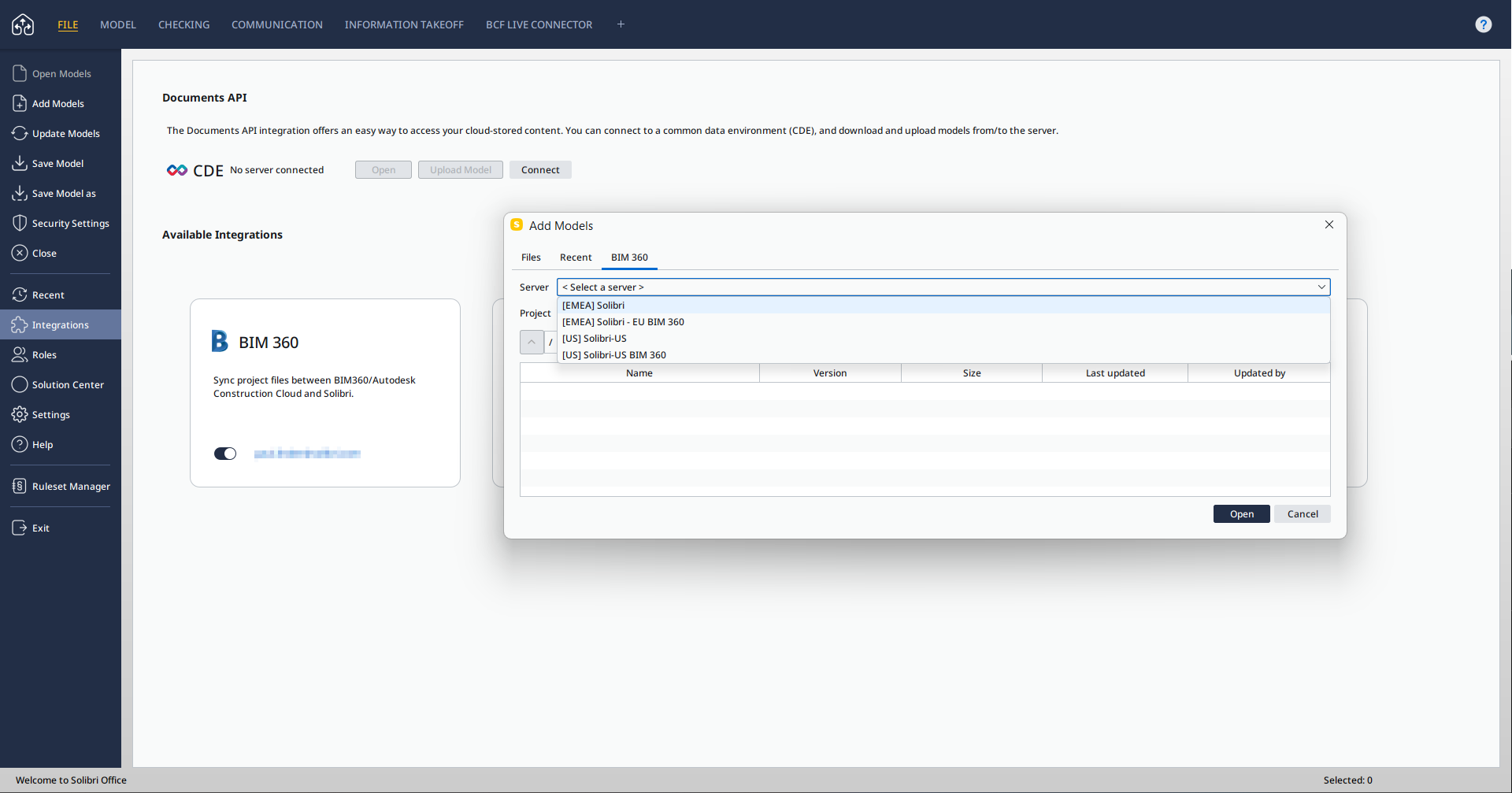1512x793 pixels.
Task: Click the Add Models sidebar icon
Action: click(x=20, y=103)
